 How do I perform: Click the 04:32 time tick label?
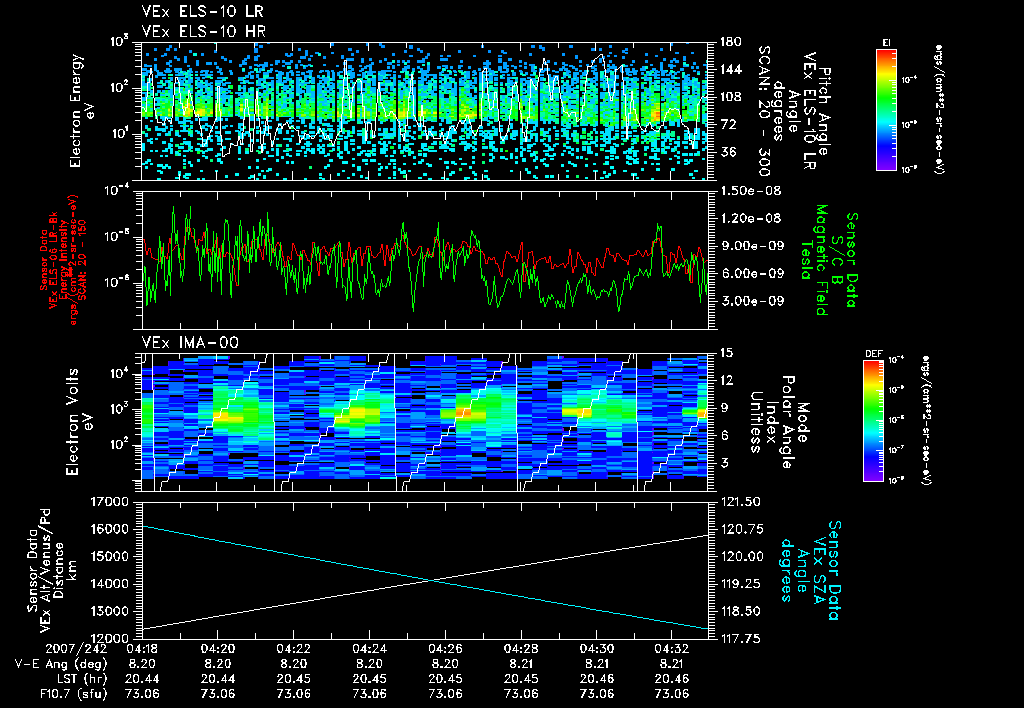(x=673, y=649)
